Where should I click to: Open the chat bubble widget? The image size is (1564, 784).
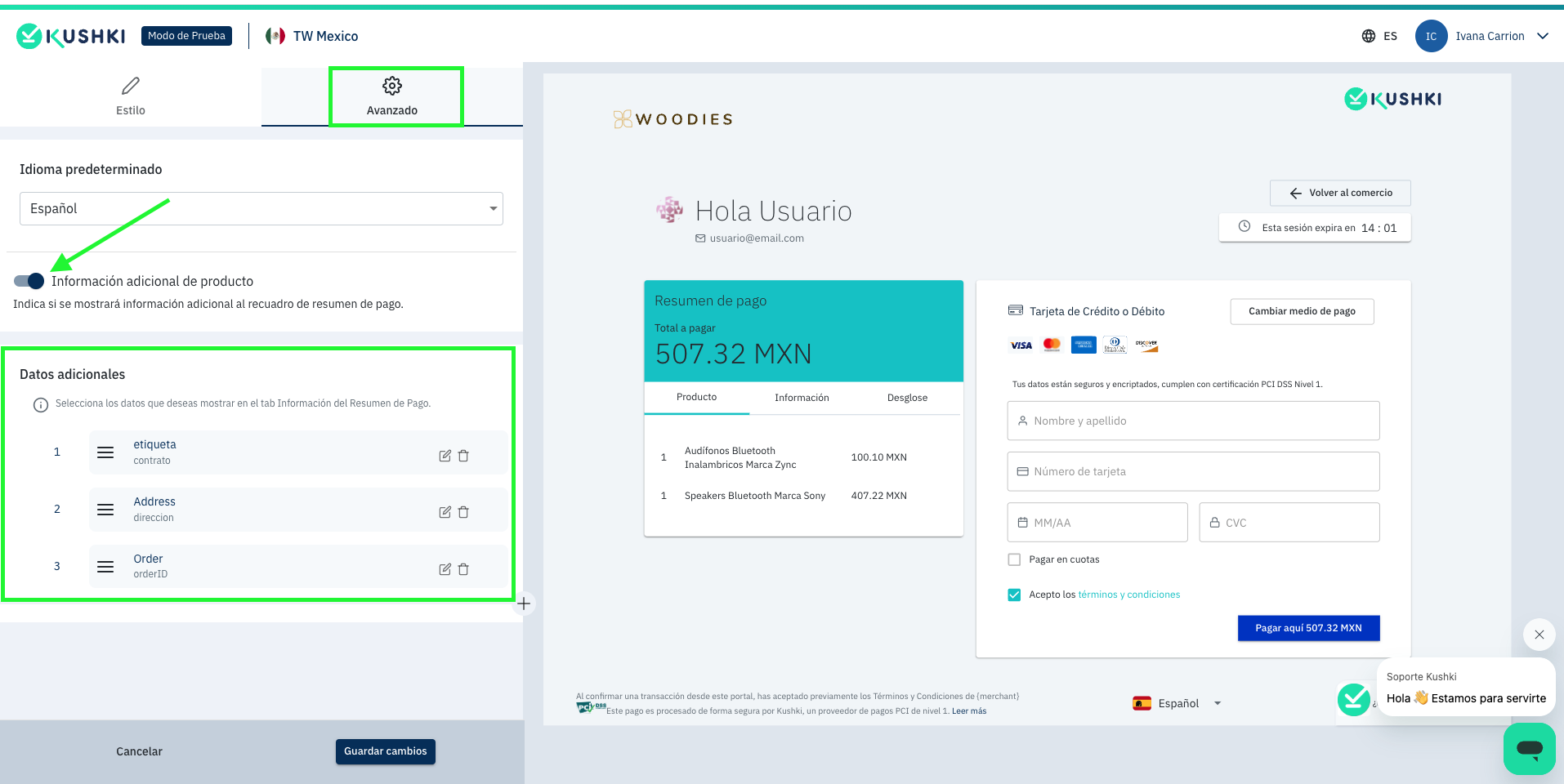click(1529, 749)
